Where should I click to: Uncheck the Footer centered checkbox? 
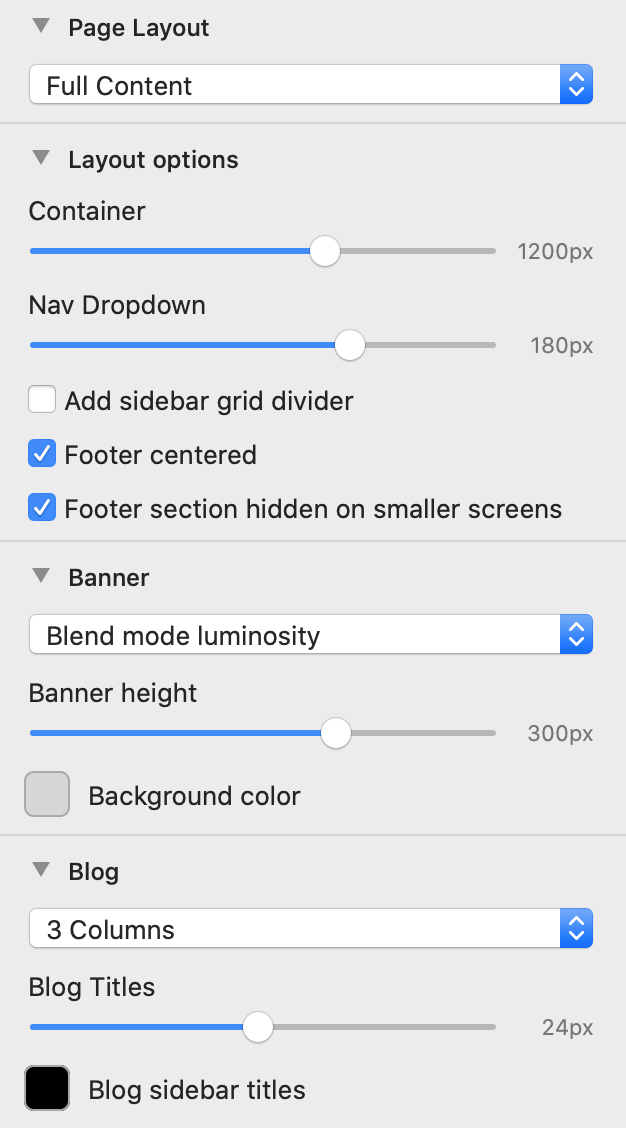coord(42,455)
